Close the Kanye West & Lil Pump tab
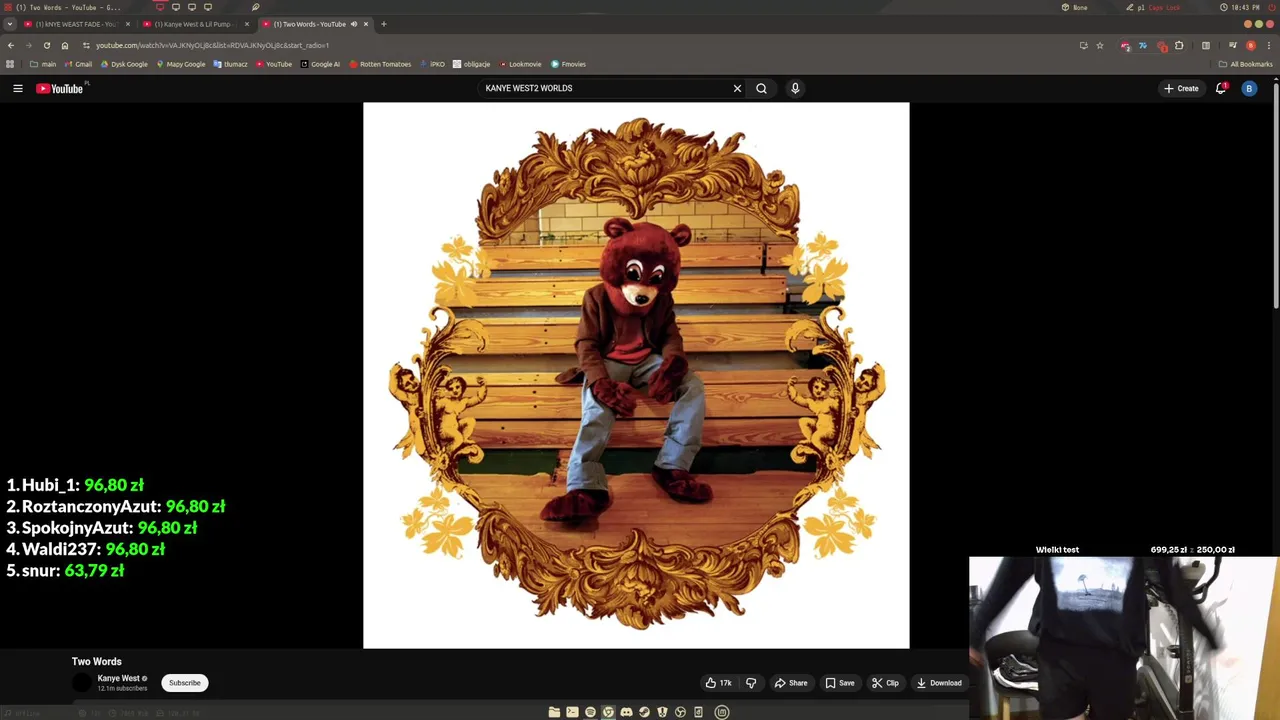The image size is (1280, 720). 247,24
